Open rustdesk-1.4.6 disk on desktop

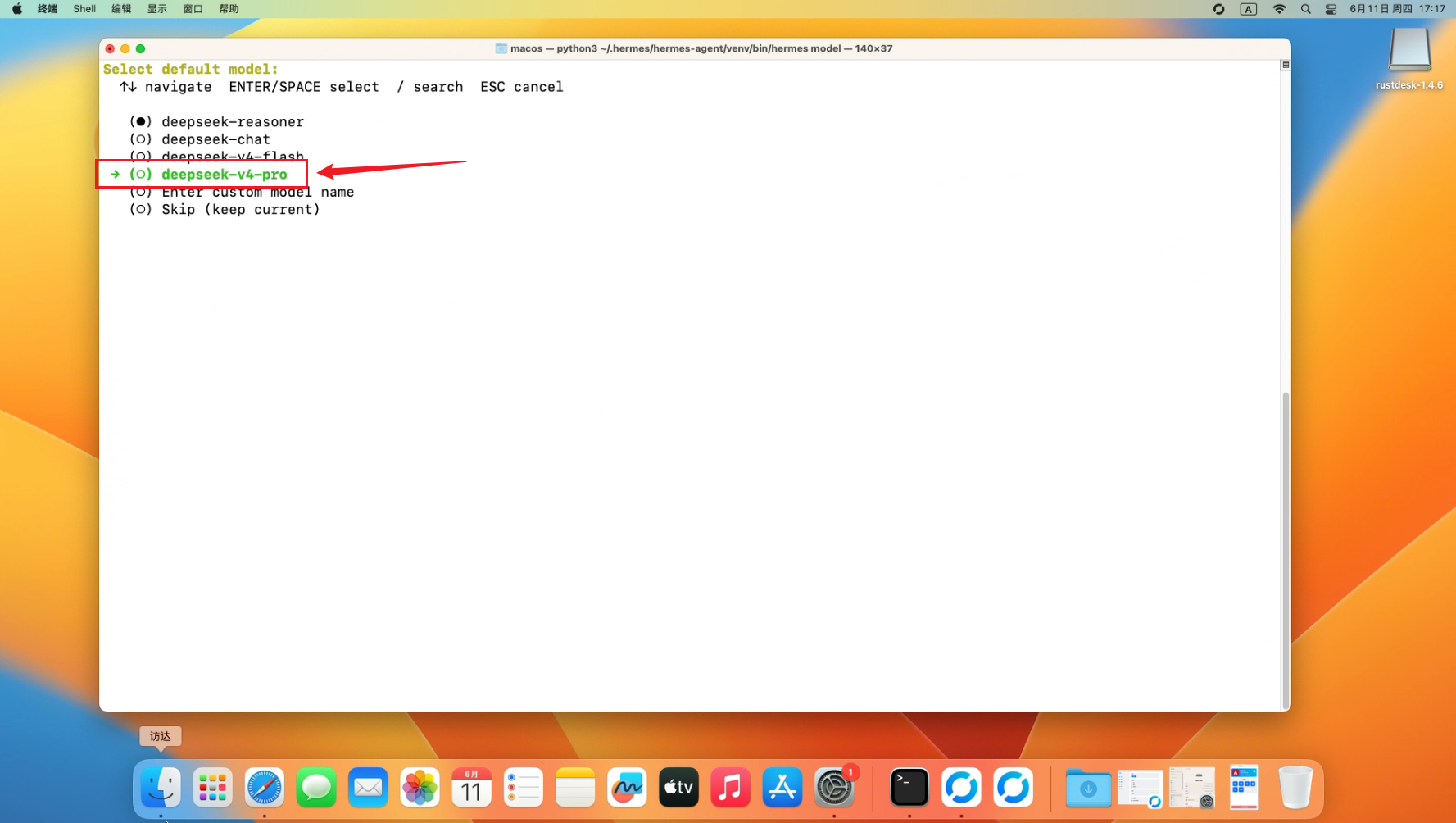pos(1409,58)
